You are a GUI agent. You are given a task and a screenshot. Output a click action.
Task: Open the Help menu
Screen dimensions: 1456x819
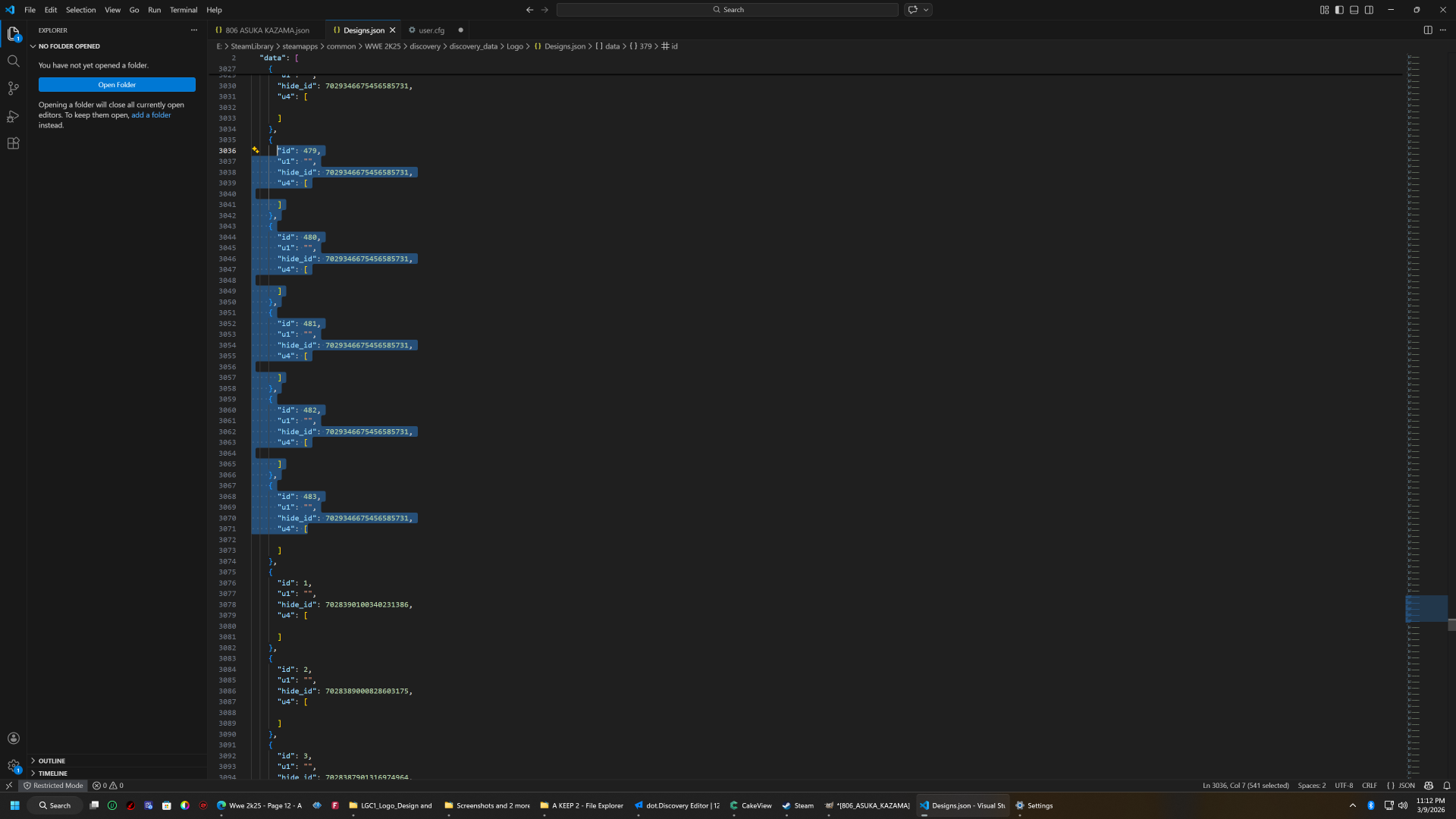[214, 10]
